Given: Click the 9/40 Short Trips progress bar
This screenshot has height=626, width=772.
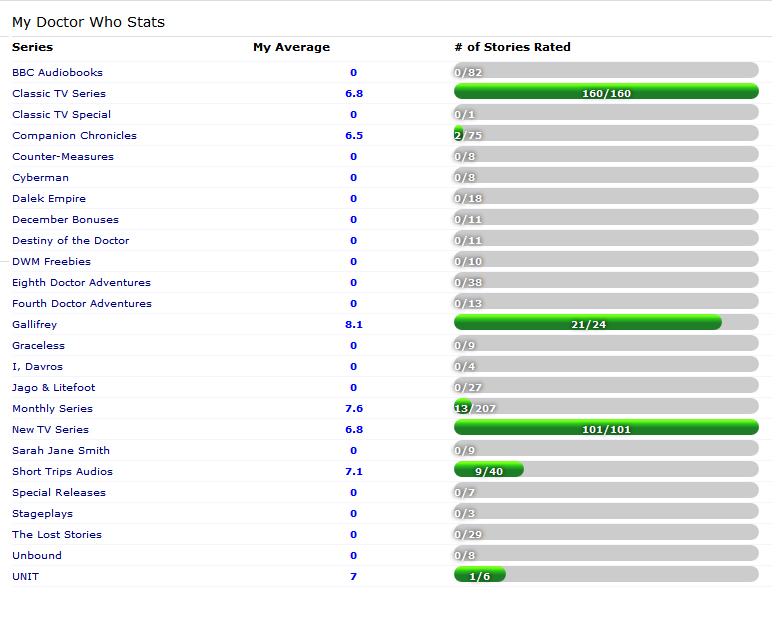Looking at the screenshot, I should pos(606,470).
